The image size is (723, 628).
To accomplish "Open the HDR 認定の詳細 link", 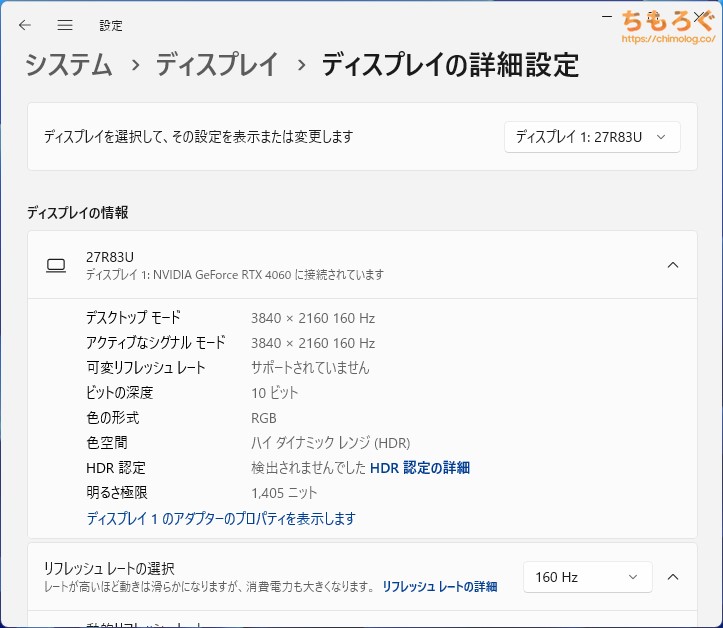I will click(420, 467).
